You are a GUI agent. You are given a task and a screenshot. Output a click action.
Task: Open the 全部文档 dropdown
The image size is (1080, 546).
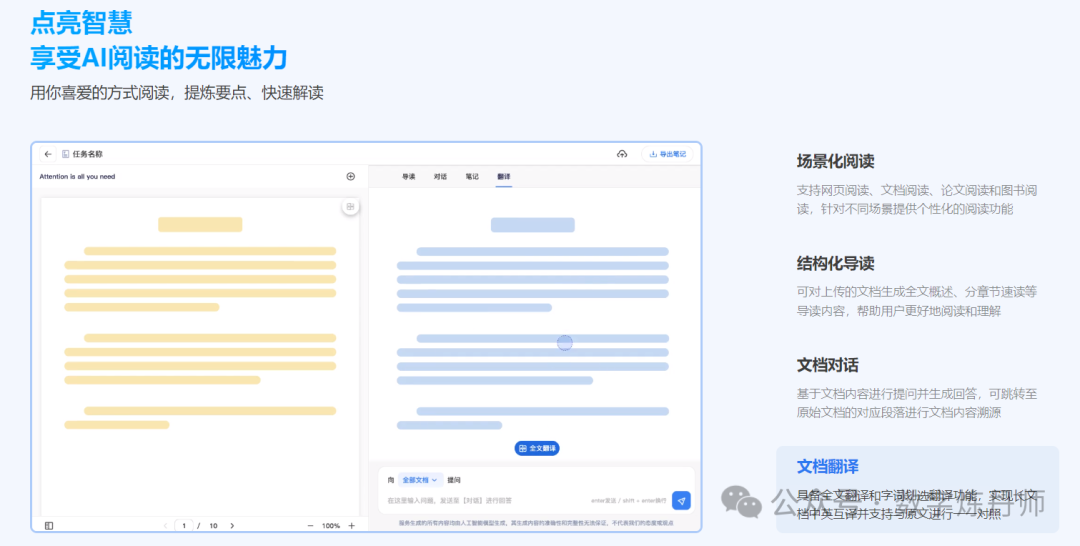click(x=420, y=480)
